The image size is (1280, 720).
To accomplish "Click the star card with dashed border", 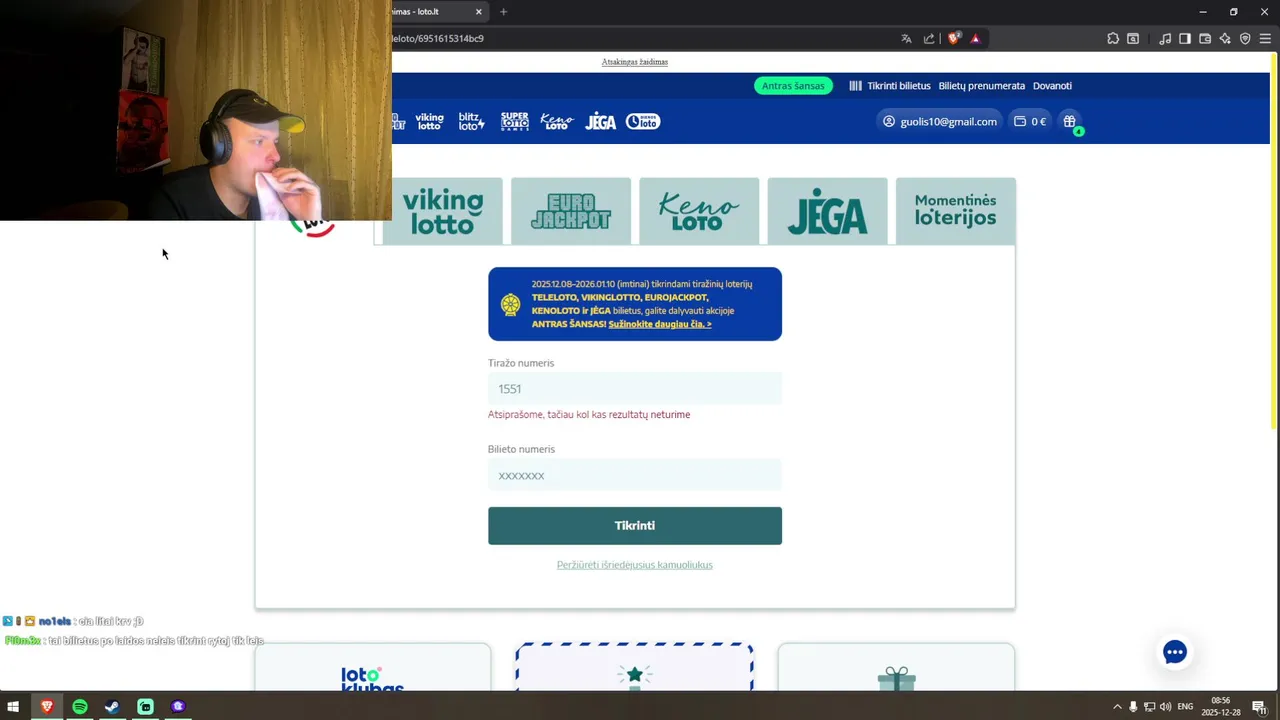I will [635, 667].
